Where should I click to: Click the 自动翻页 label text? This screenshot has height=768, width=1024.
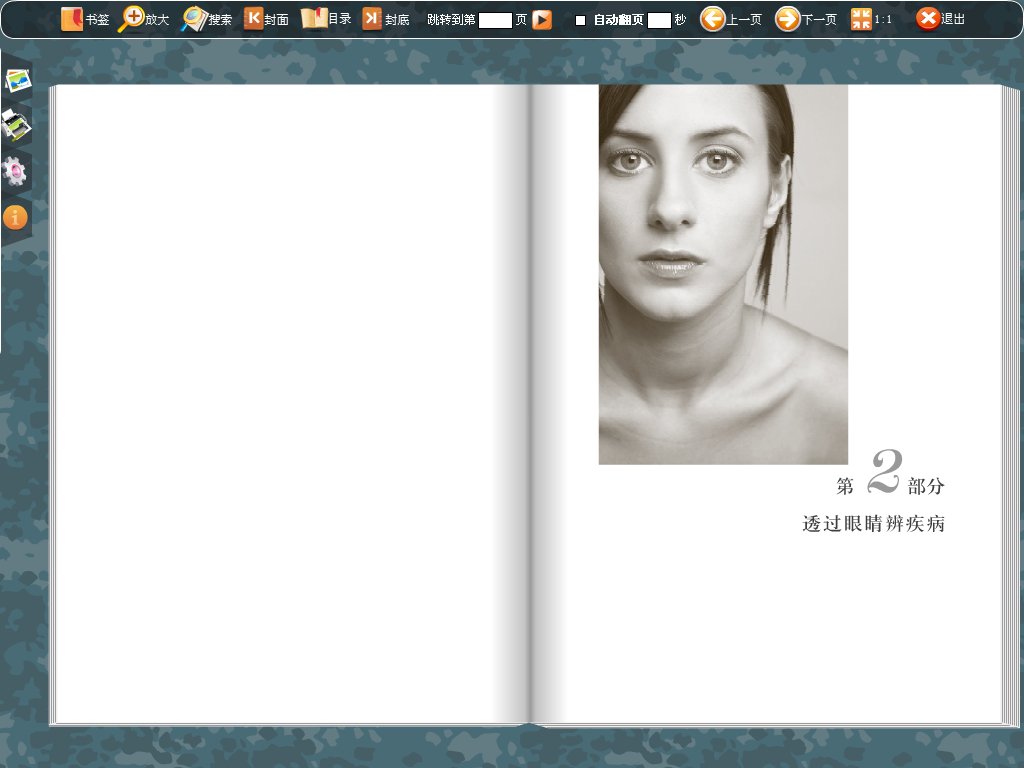point(618,20)
